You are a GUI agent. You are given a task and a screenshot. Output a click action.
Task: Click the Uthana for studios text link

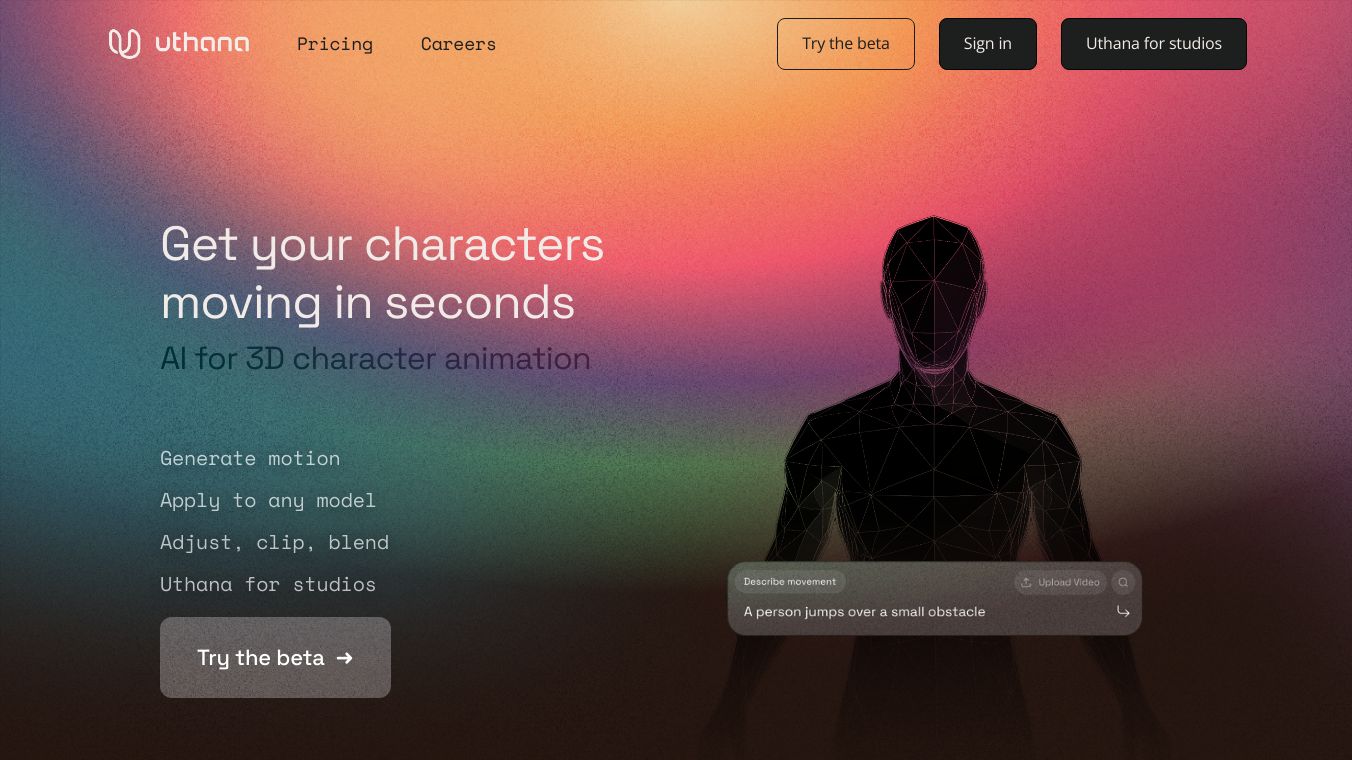pos(268,584)
